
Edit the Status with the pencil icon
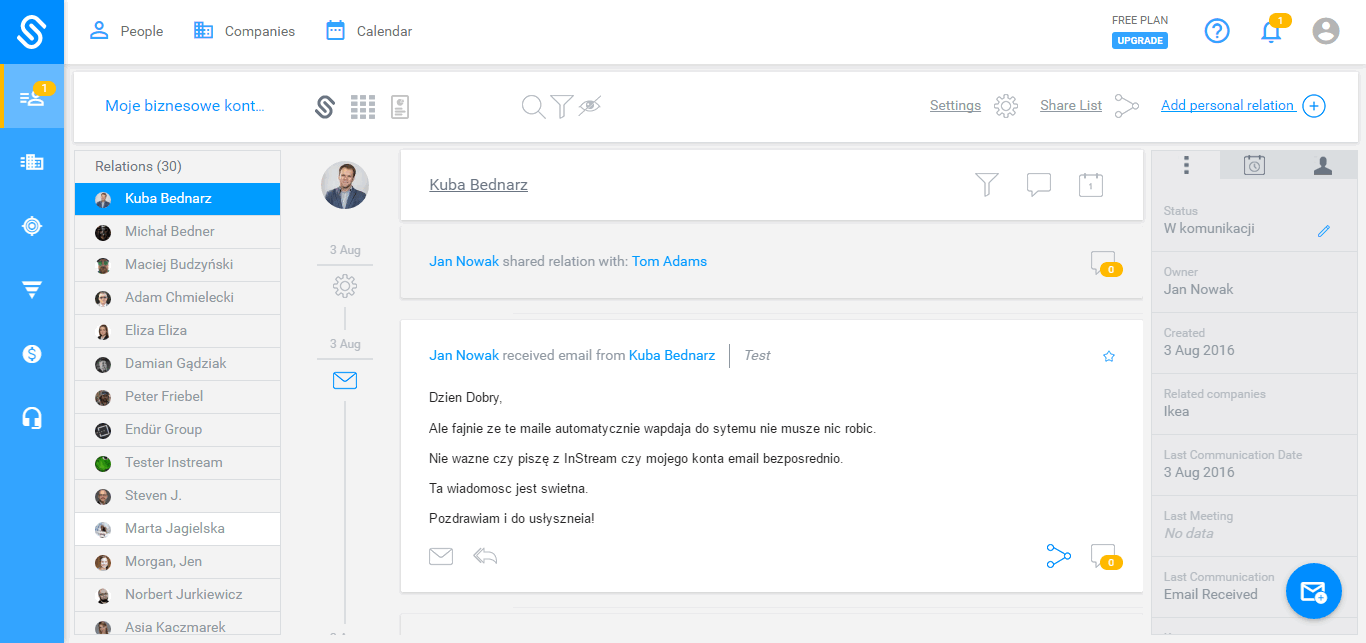tap(1324, 231)
